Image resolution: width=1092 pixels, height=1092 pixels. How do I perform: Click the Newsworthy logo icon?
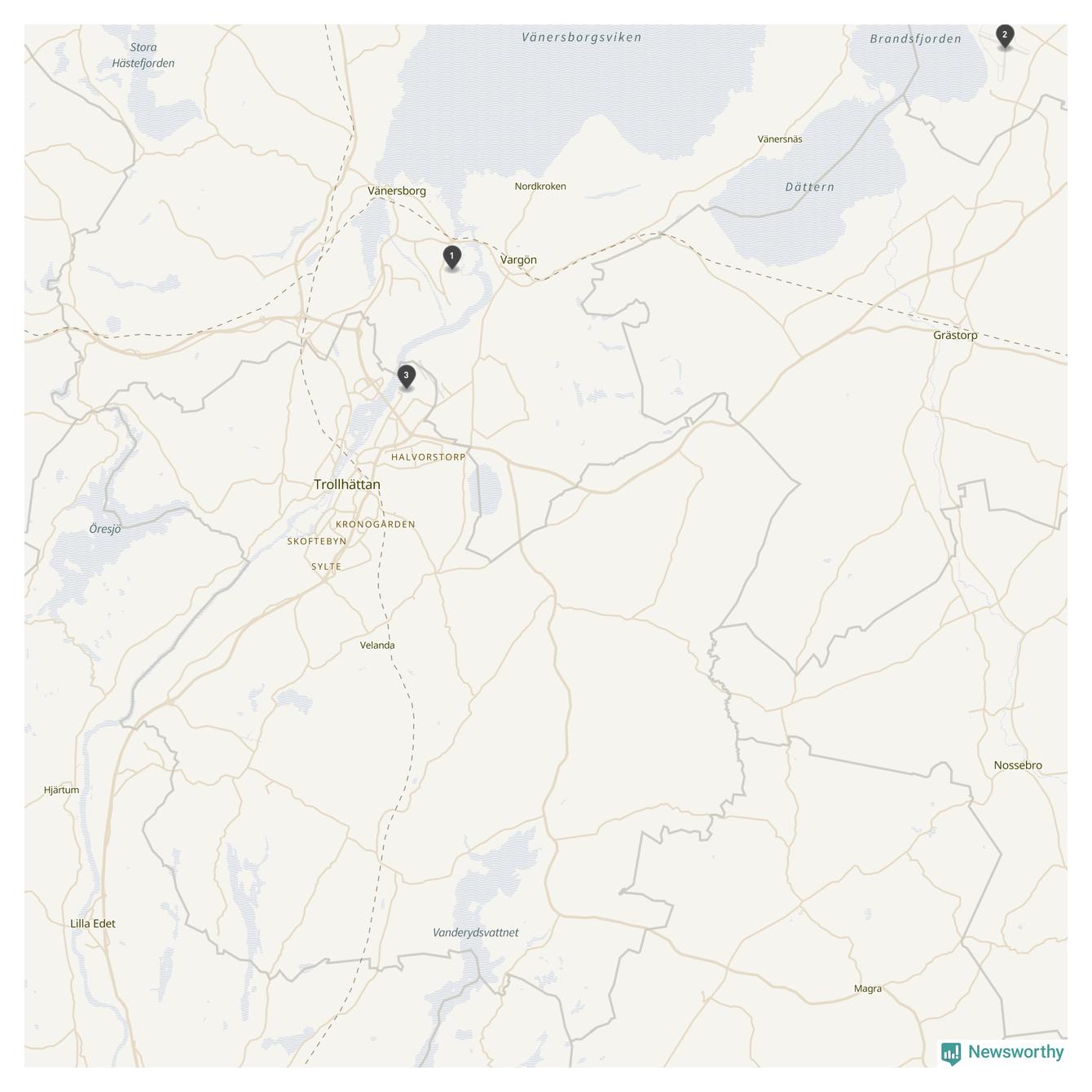pyautogui.click(x=951, y=1053)
